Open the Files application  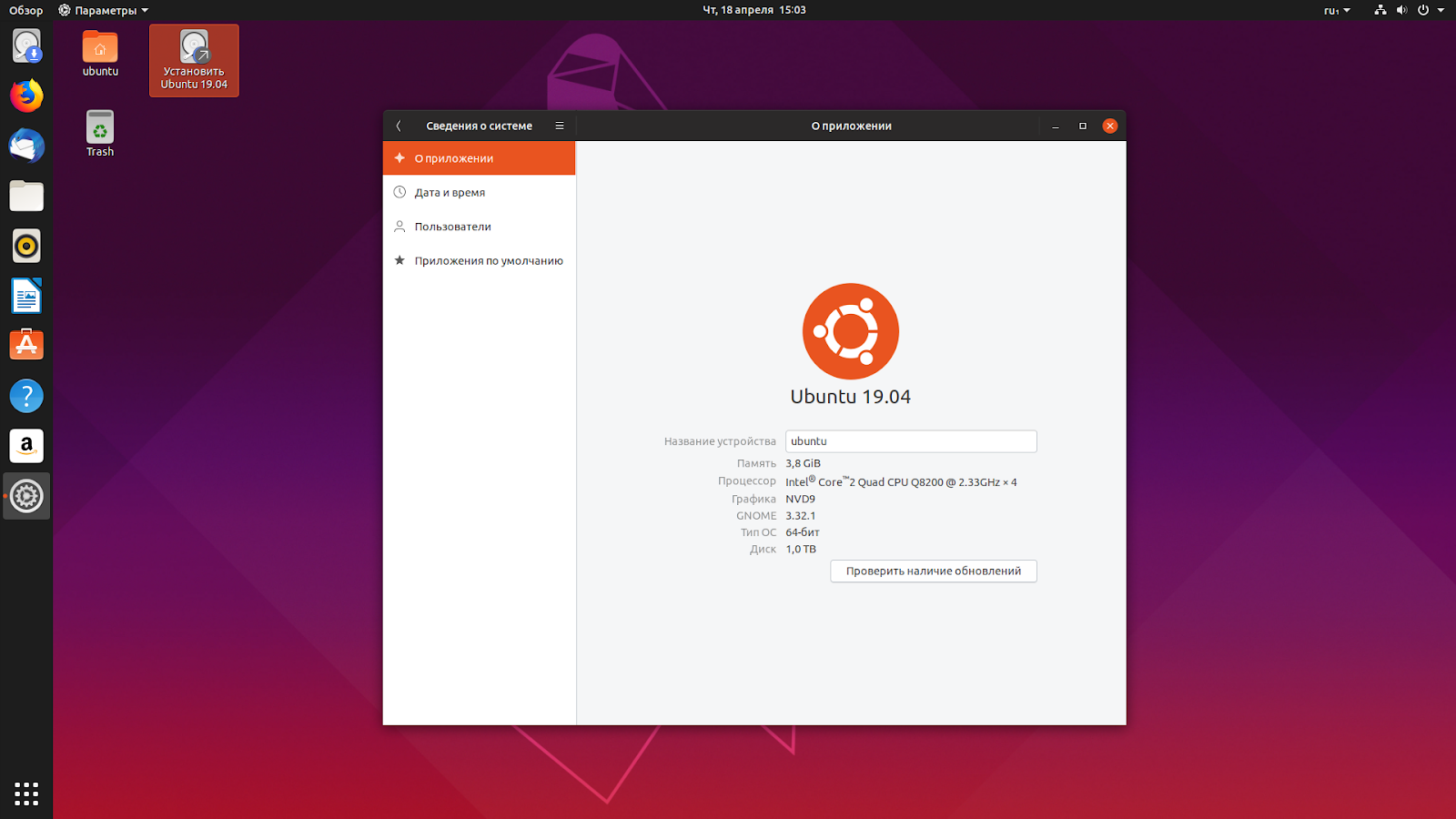coord(26,196)
